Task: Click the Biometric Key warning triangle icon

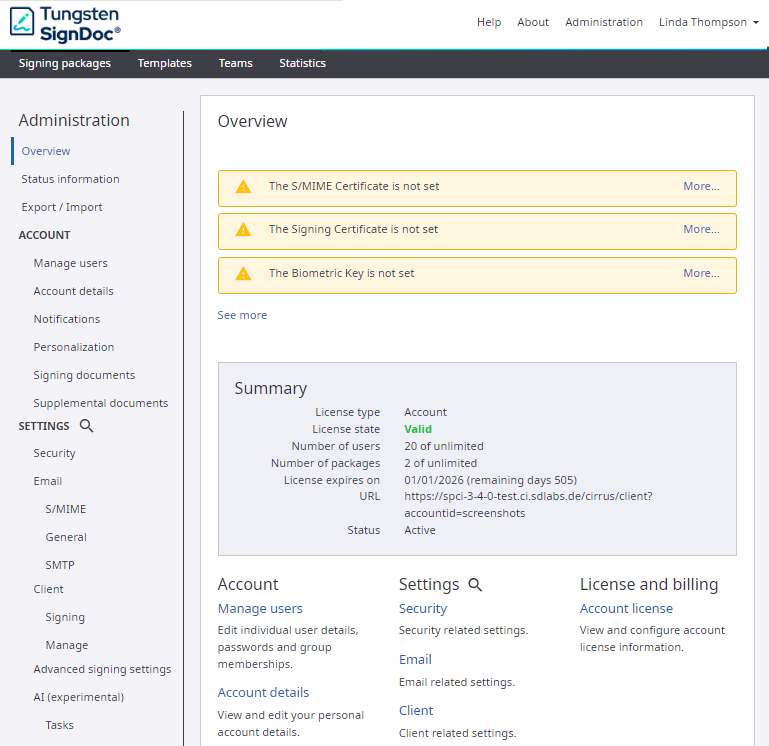Action: pyautogui.click(x=243, y=274)
